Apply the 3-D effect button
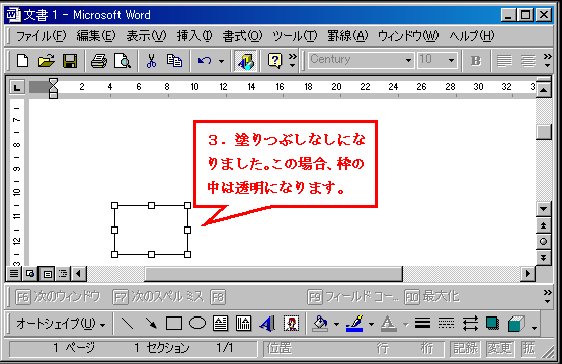This screenshot has height=364, width=562. point(516,323)
